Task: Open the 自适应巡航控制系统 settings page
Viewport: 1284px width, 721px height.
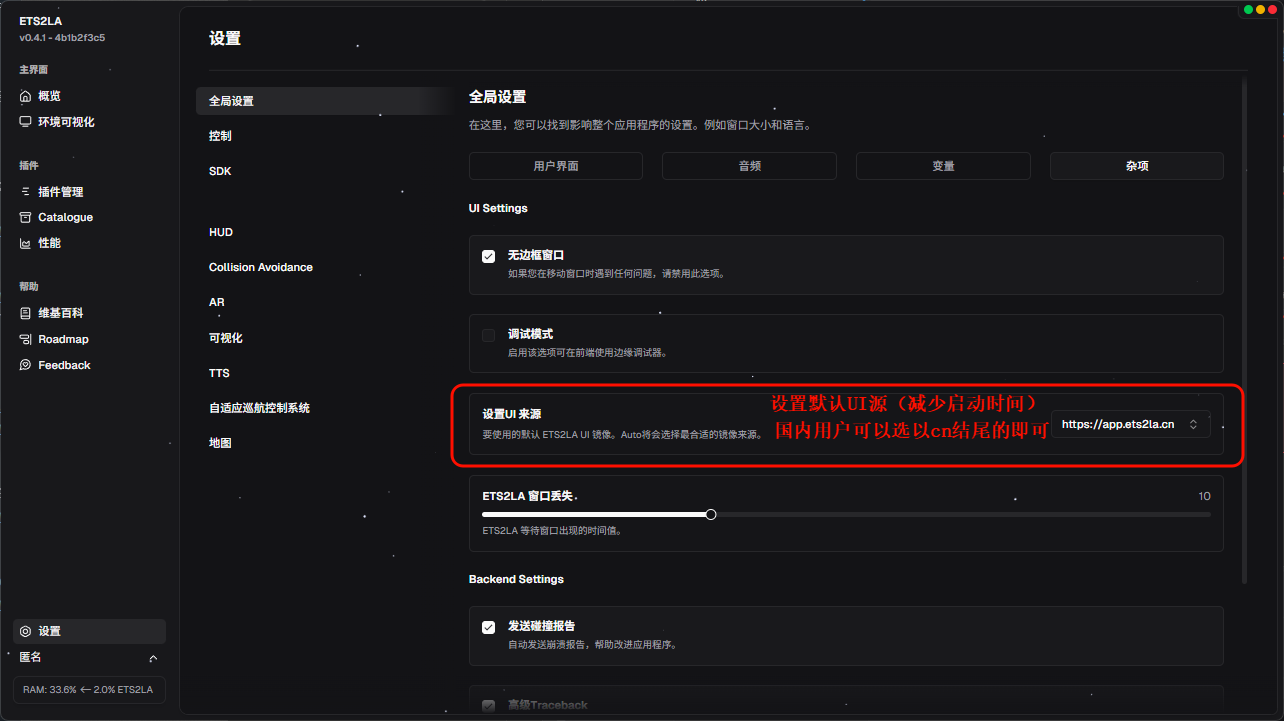Action: (x=259, y=408)
